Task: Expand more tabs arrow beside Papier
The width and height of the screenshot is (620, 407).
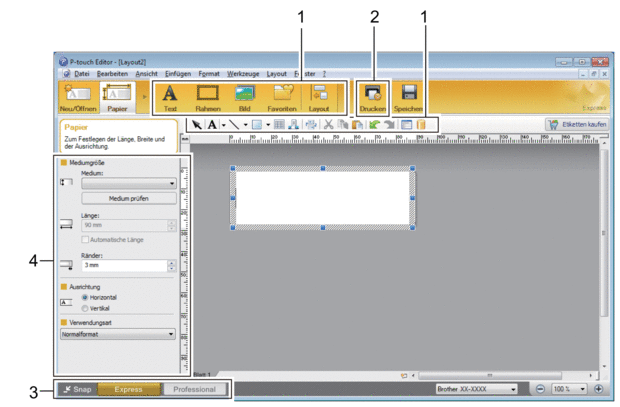Action: (144, 97)
